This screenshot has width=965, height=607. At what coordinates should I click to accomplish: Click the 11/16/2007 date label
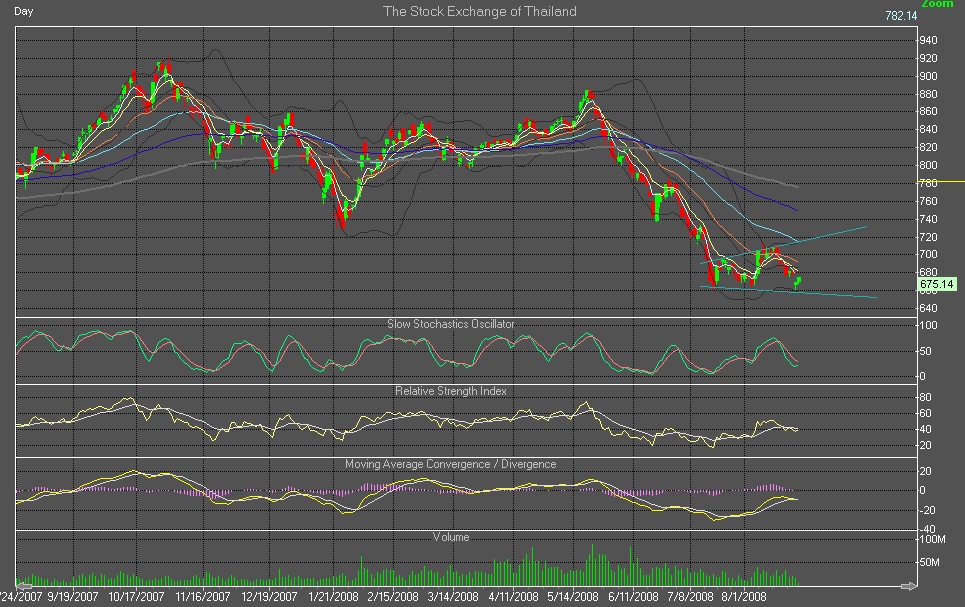pos(202,597)
